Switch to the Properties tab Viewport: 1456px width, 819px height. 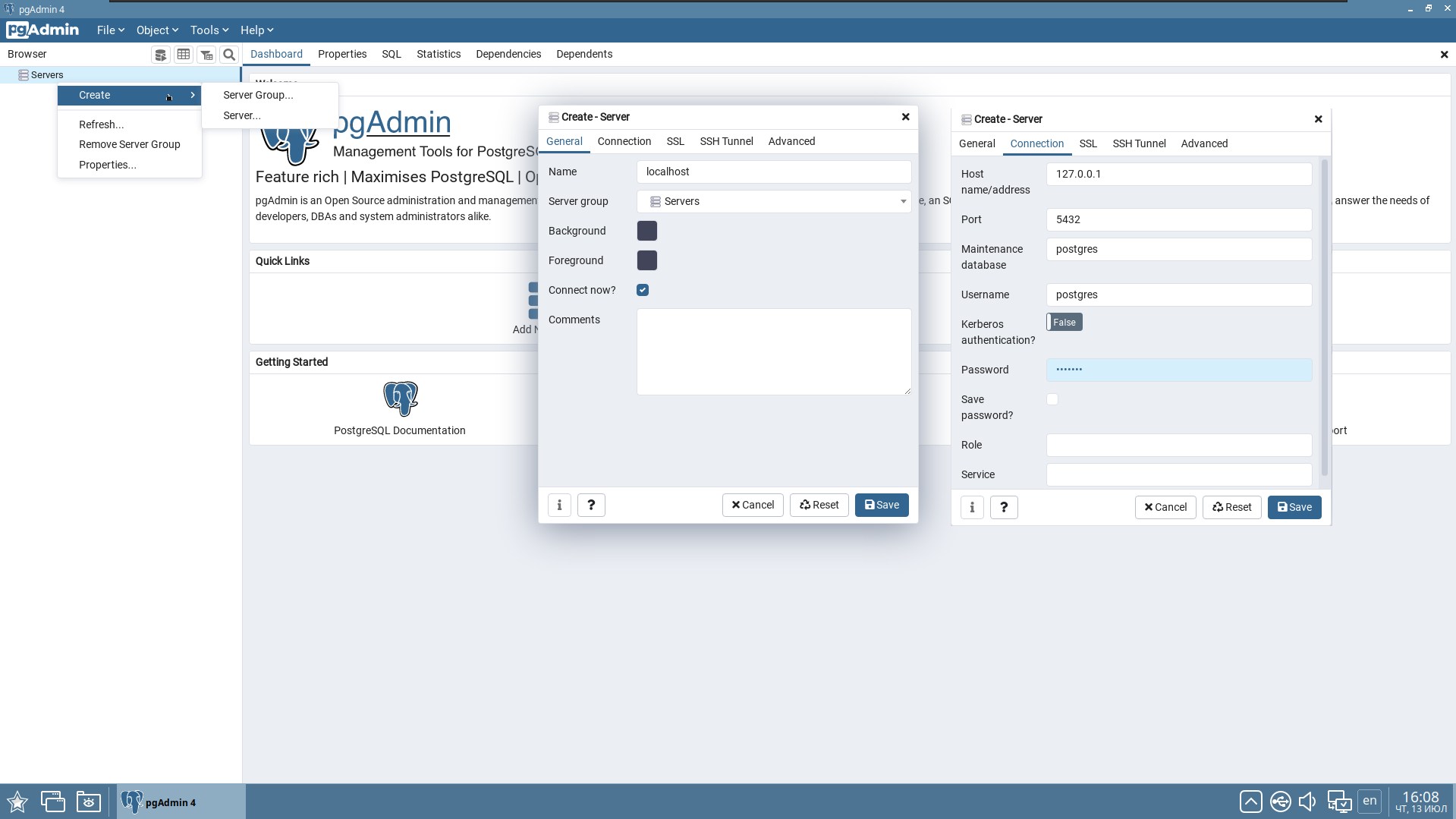coord(342,54)
